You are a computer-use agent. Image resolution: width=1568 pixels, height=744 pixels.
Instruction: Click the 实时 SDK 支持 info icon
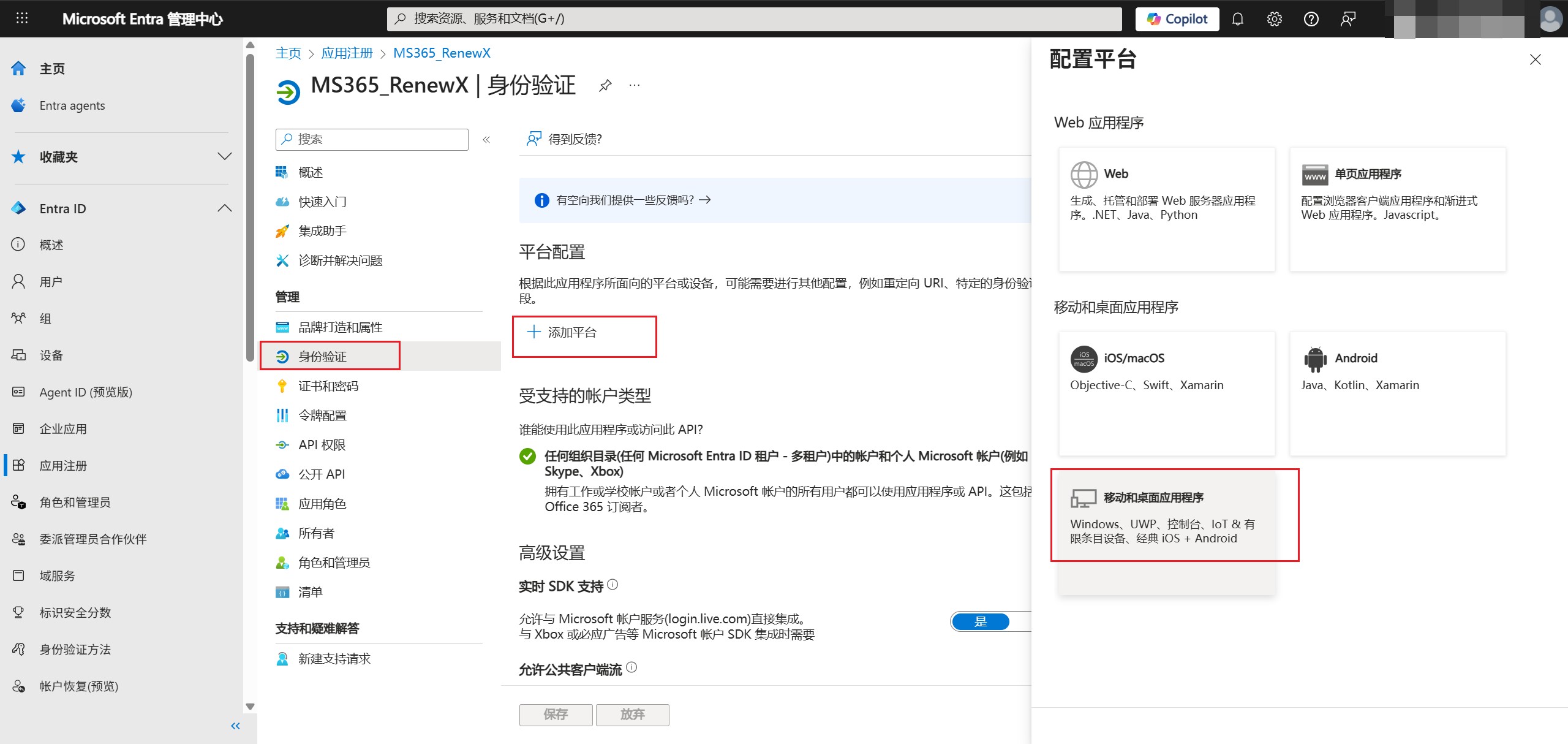pyautogui.click(x=612, y=585)
